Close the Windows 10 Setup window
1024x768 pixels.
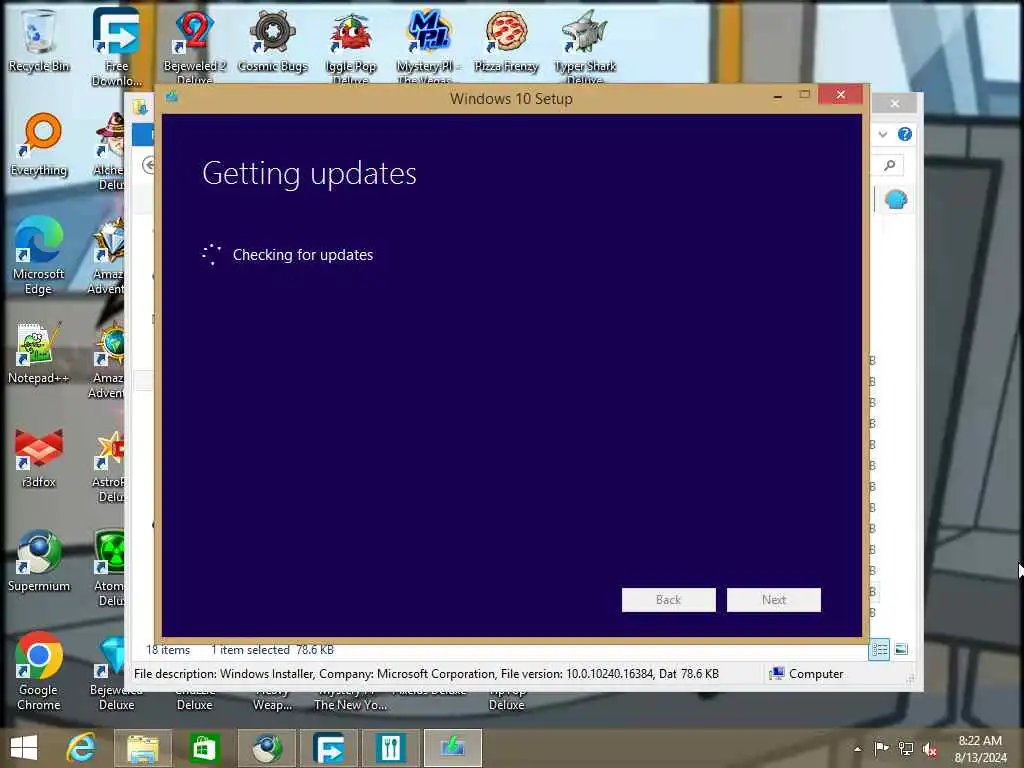840,95
